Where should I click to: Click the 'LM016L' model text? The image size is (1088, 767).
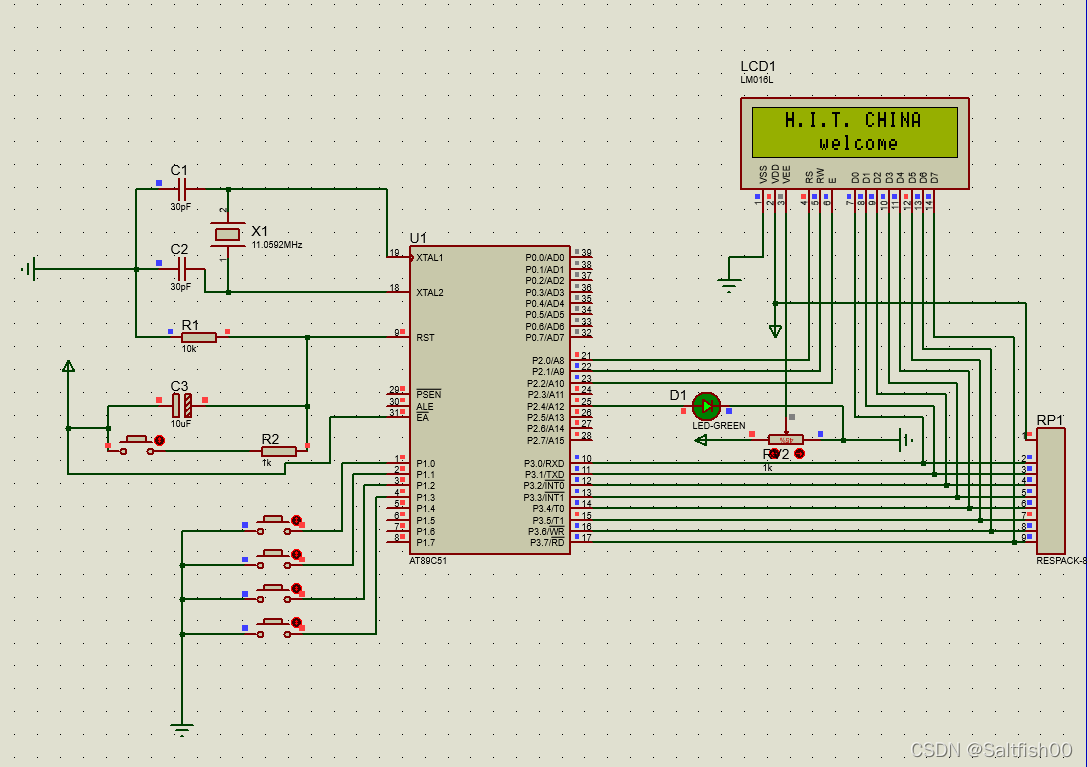[x=756, y=80]
